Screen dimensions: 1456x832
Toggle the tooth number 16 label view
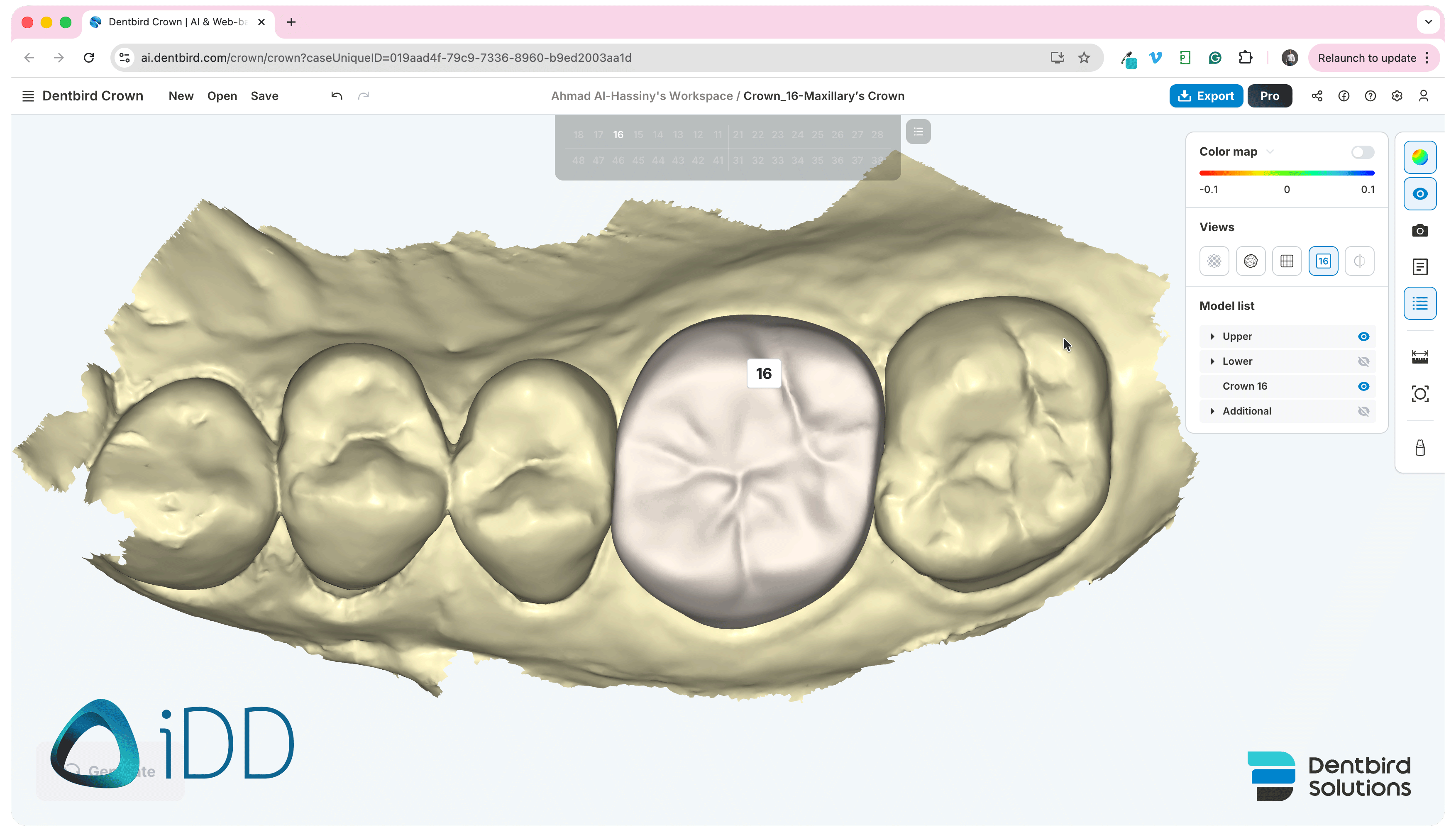(1324, 261)
